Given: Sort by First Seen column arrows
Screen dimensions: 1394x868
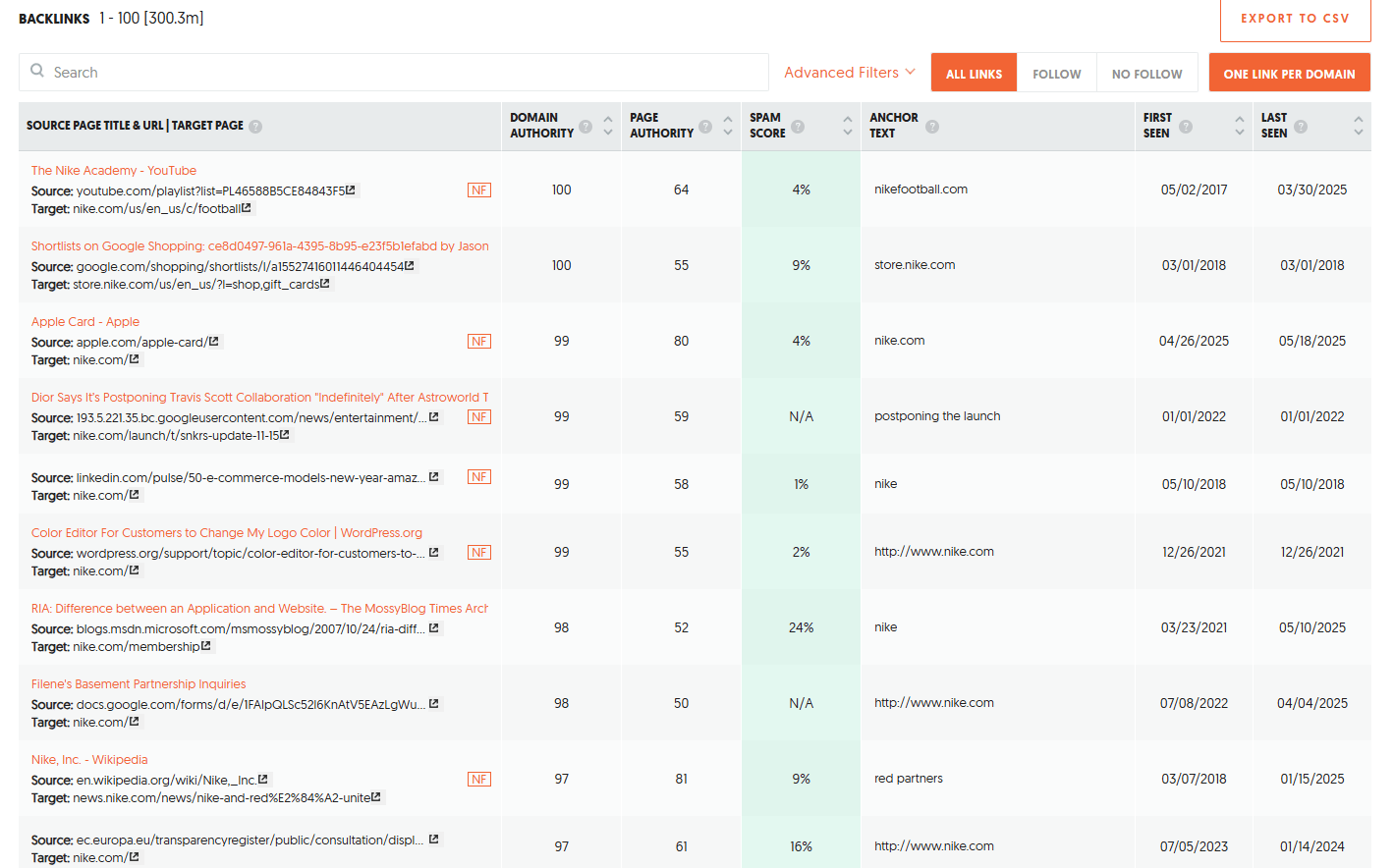Looking at the screenshot, I should point(1240,126).
